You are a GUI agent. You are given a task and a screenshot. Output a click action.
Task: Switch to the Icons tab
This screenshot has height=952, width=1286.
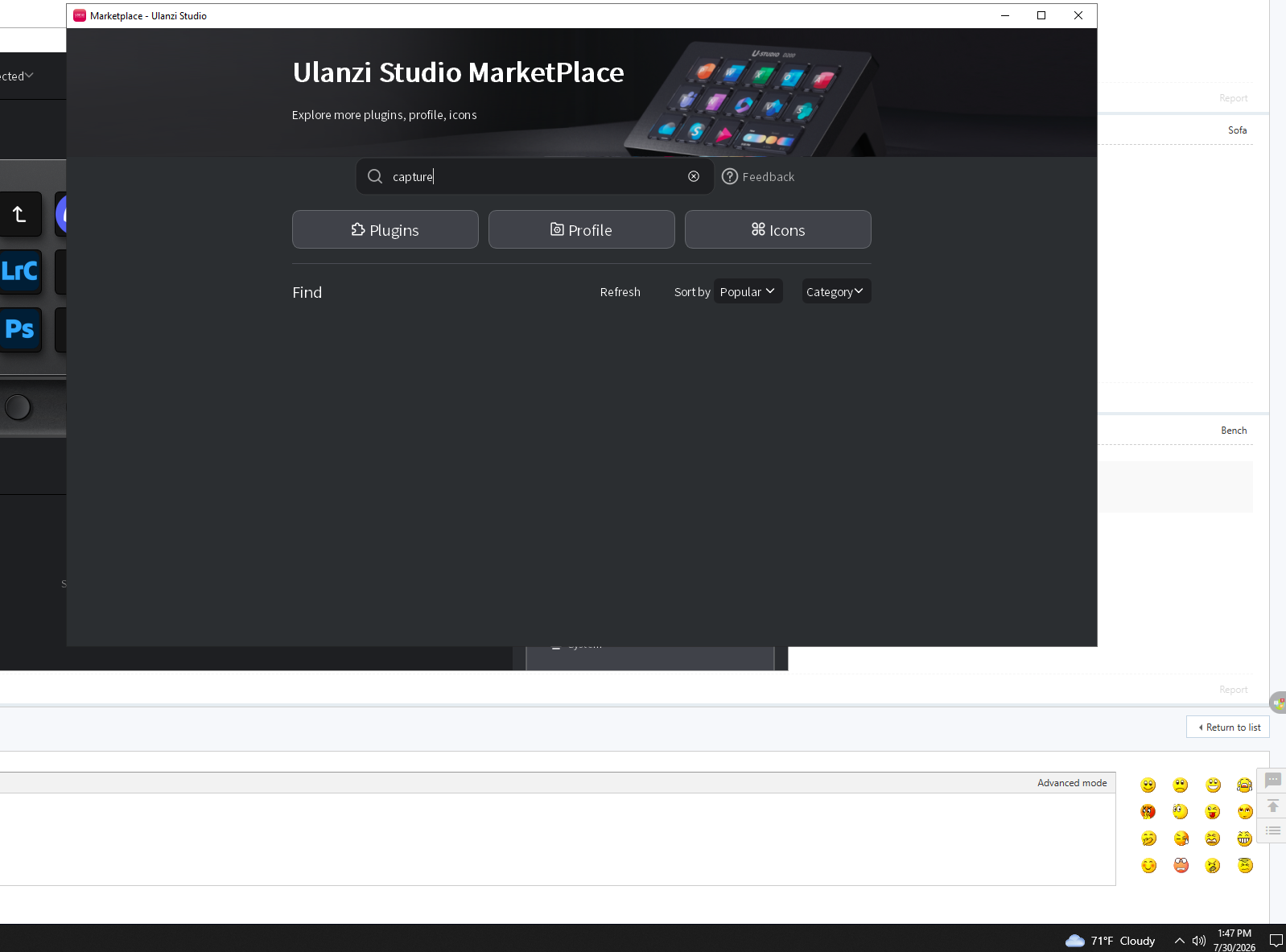(778, 229)
